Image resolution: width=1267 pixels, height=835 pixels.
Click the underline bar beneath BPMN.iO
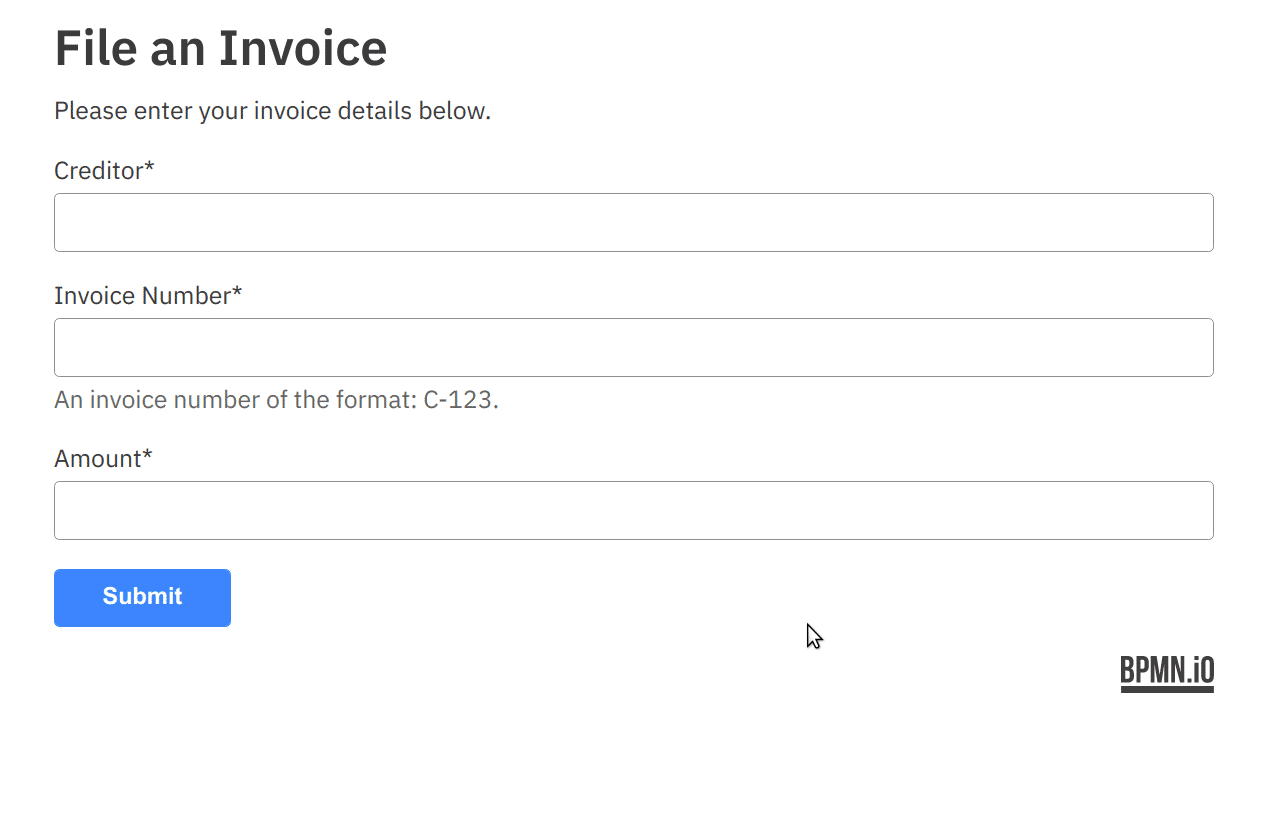pyautogui.click(x=1166, y=689)
